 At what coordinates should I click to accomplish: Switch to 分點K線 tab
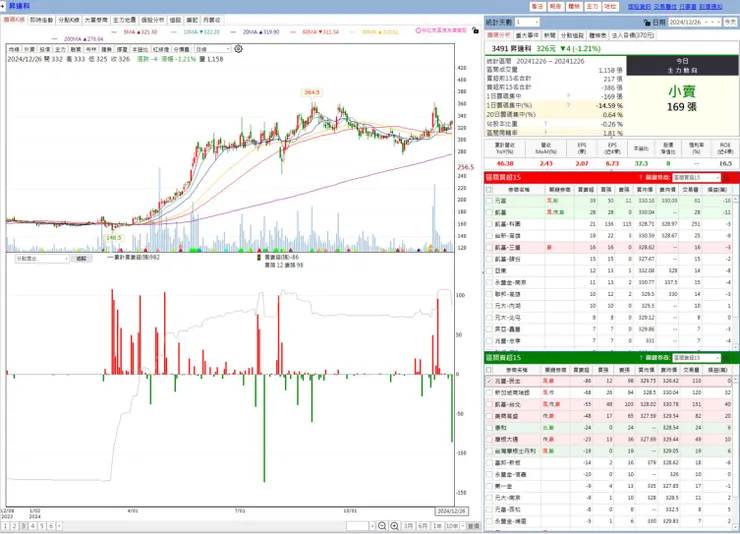click(x=69, y=20)
